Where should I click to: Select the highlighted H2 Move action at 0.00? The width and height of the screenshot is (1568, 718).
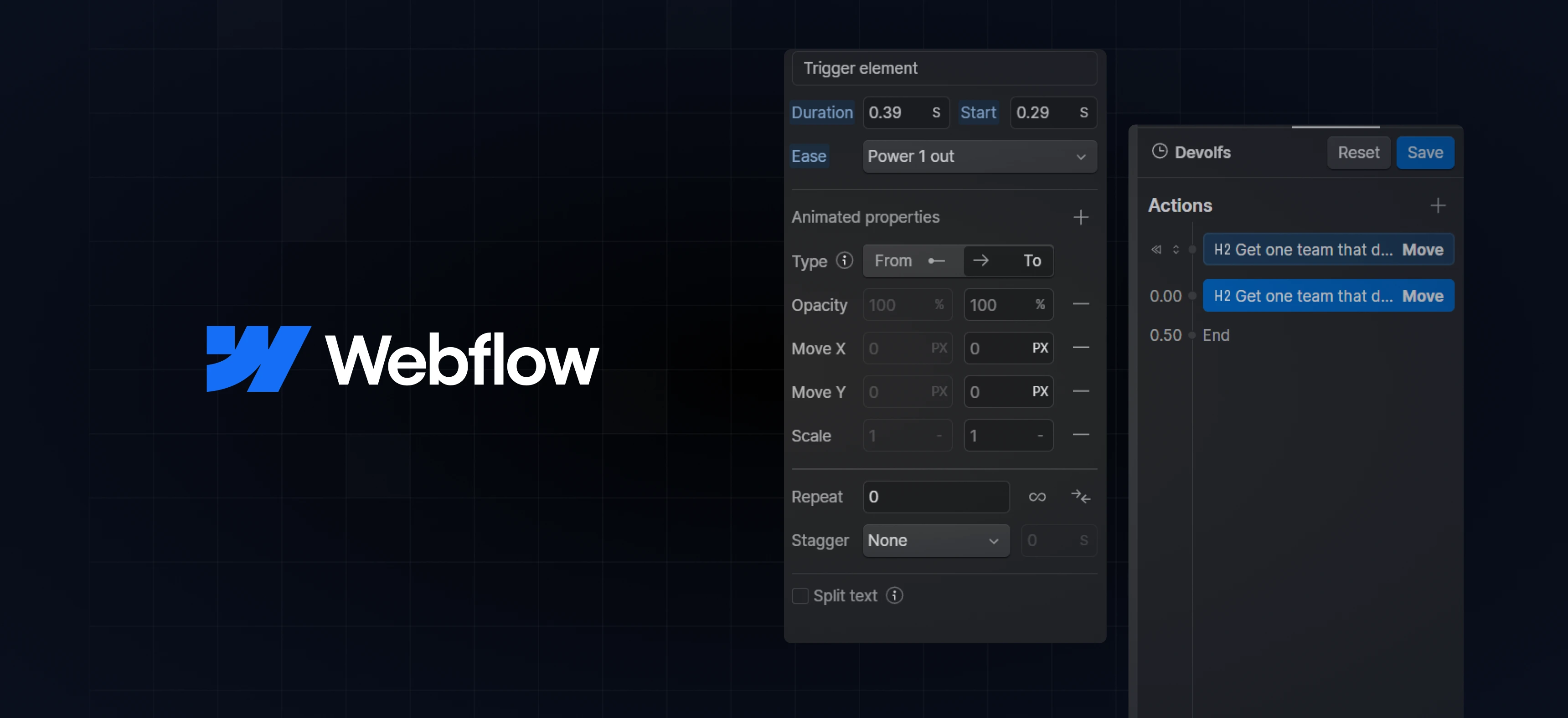point(1328,296)
